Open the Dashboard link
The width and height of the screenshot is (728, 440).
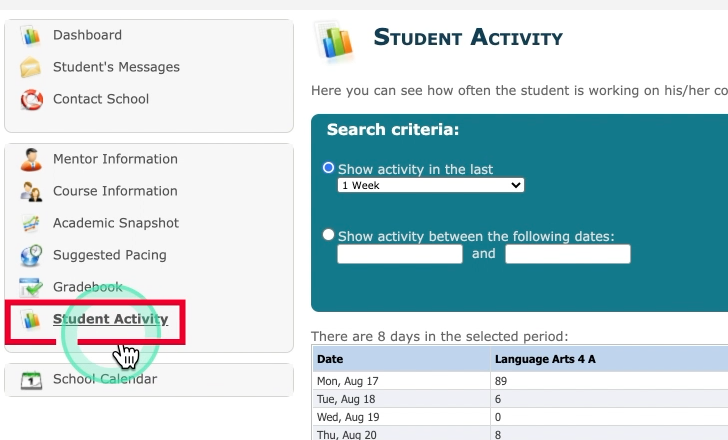(87, 35)
